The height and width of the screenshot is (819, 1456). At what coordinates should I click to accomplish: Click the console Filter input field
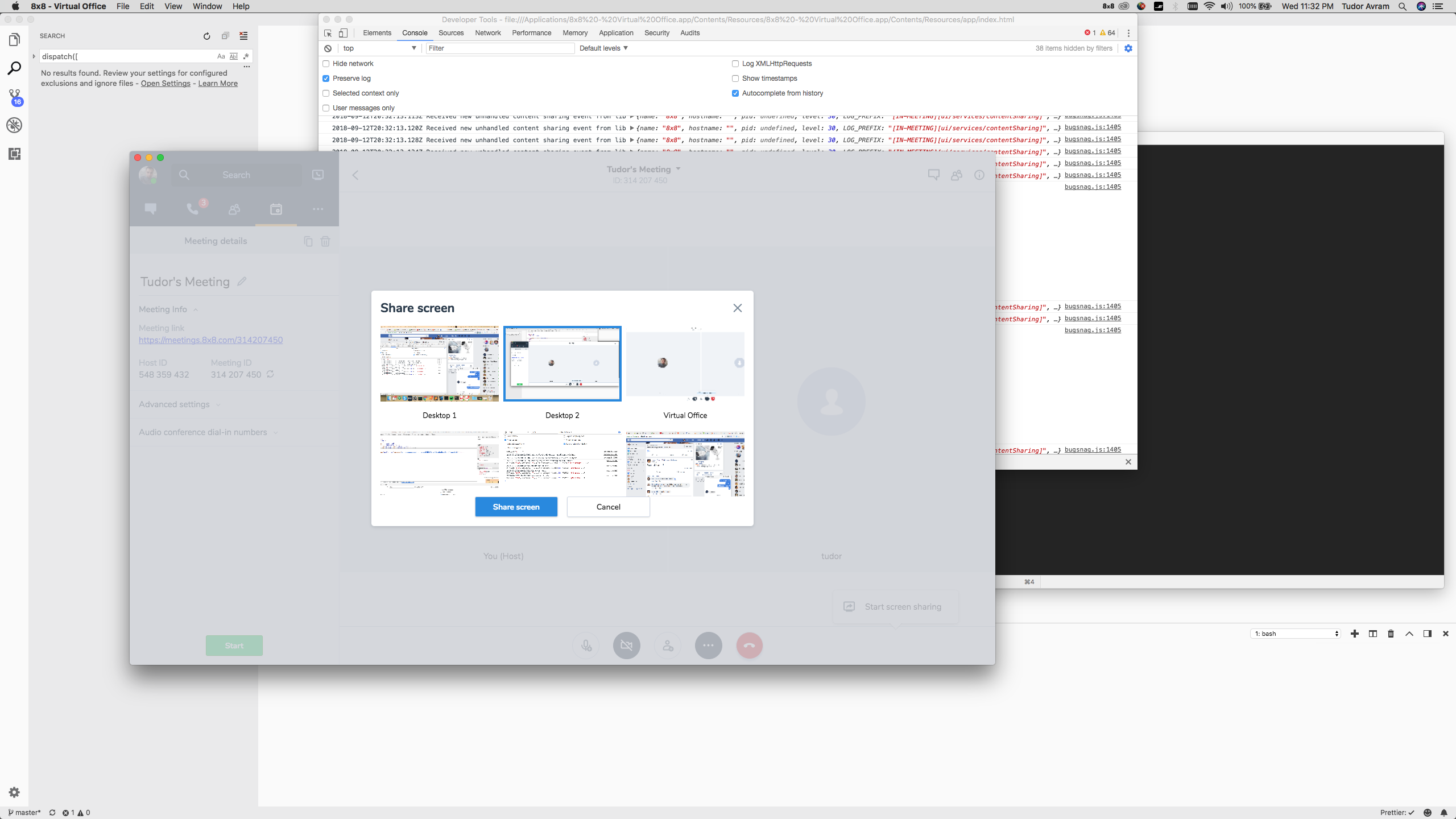[500, 48]
